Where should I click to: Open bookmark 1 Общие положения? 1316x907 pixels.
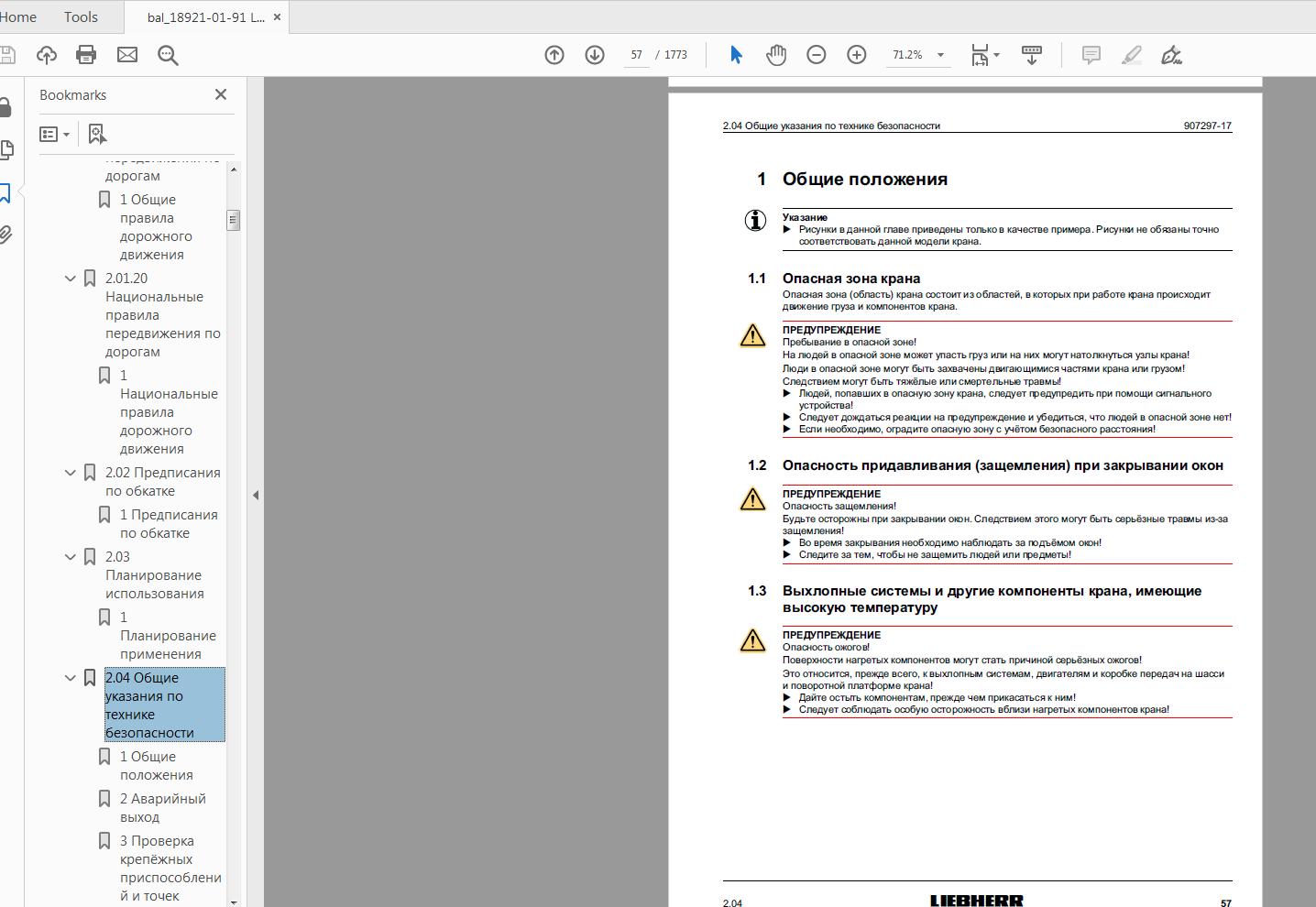[156, 766]
